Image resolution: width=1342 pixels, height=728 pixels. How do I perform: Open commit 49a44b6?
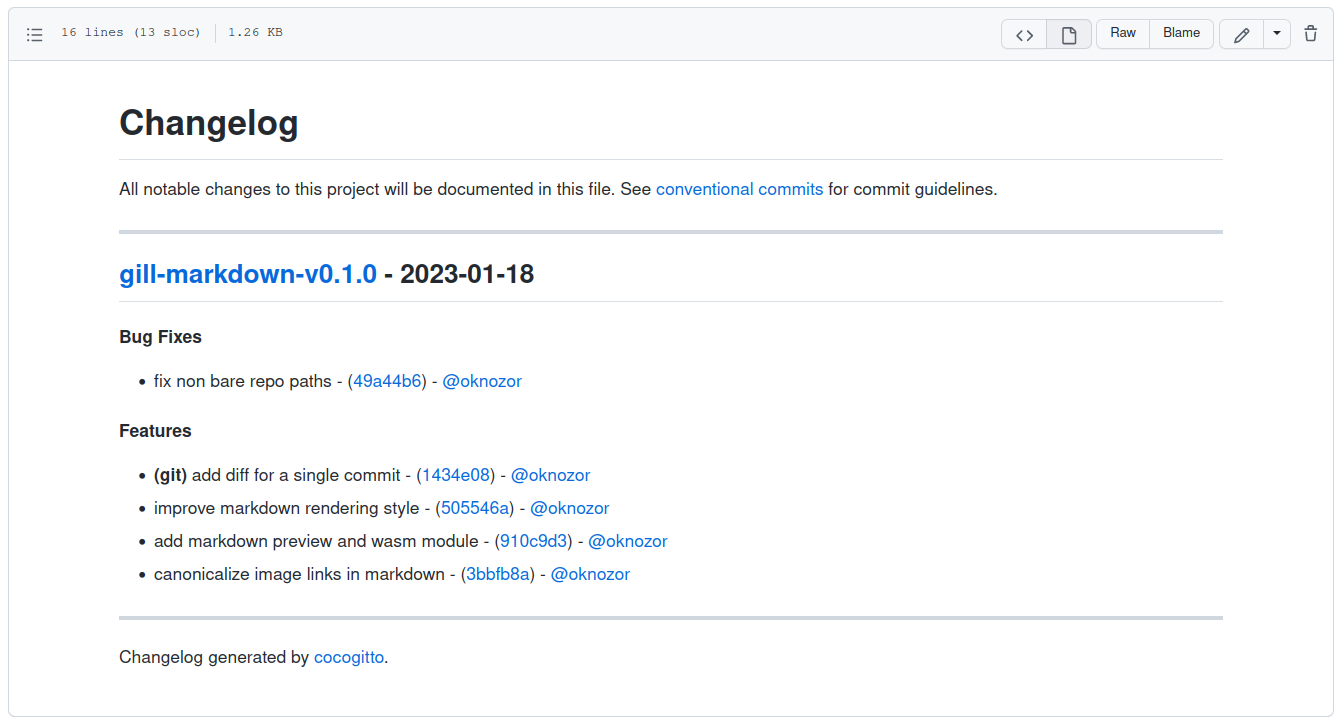tap(387, 381)
